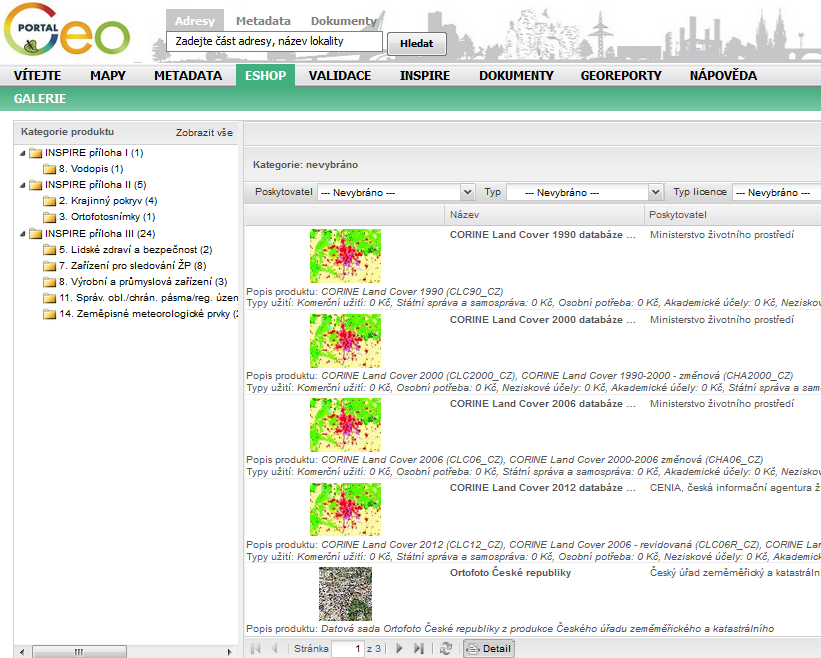Viewport: 821px width, 658px height.
Task: Click CORINE Land Cover 2012 thumbnail
Action: pyautogui.click(x=345, y=509)
